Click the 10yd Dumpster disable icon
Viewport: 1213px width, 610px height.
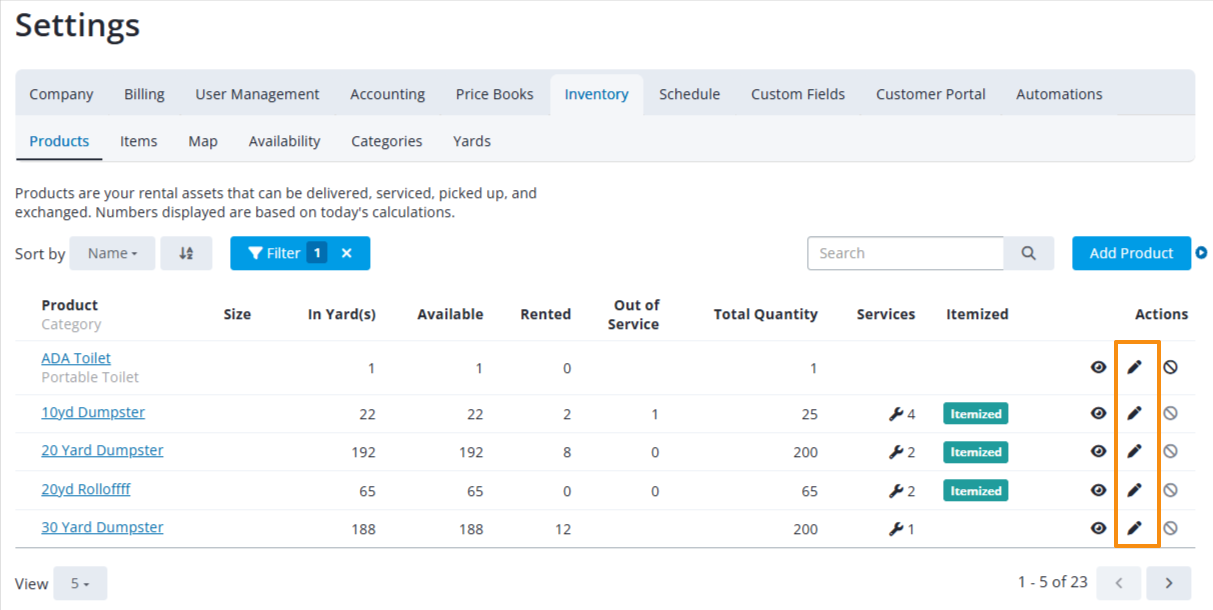click(x=1170, y=413)
